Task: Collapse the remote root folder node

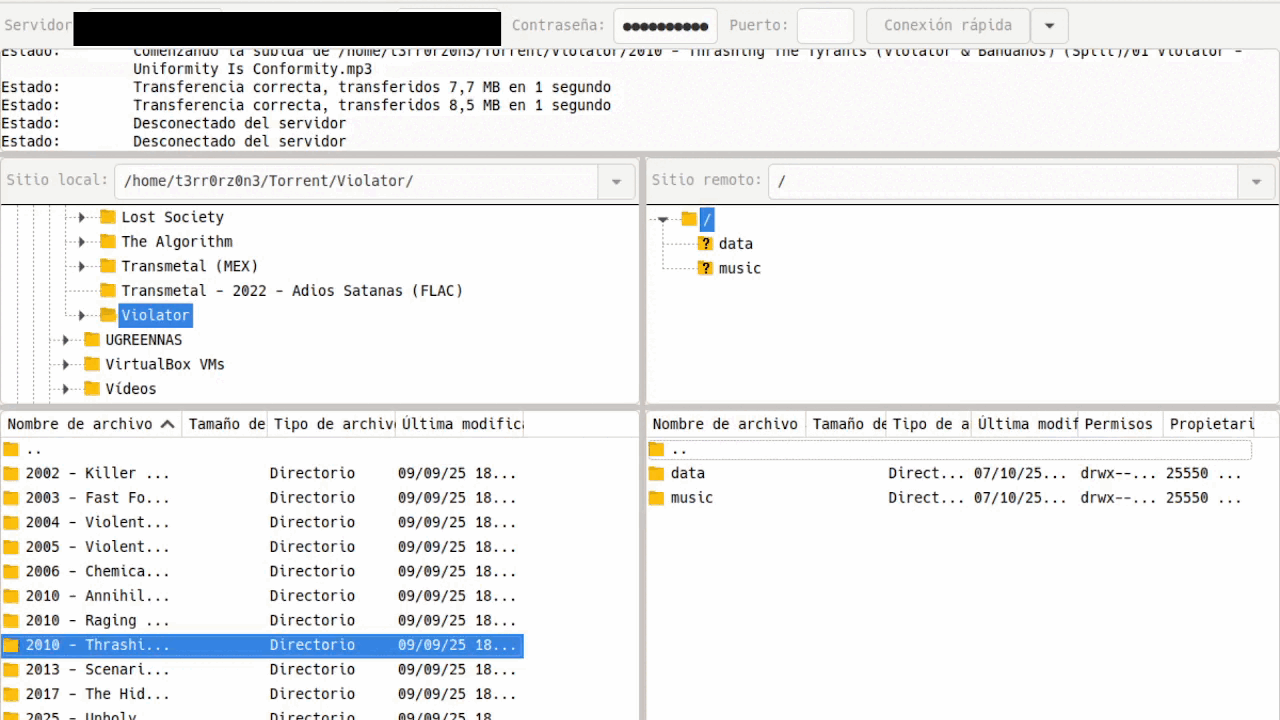Action: pos(662,220)
